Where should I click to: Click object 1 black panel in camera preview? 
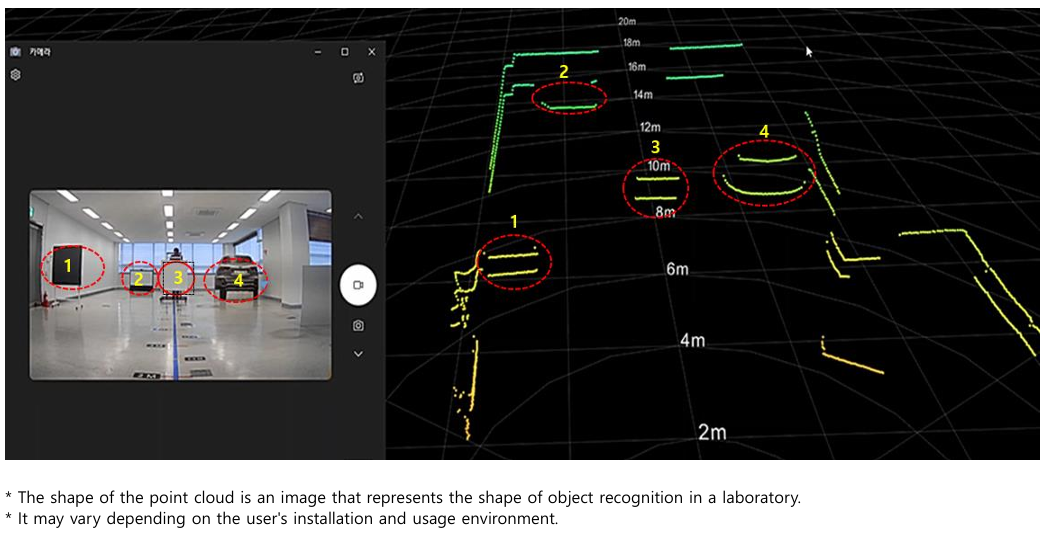tap(68, 267)
